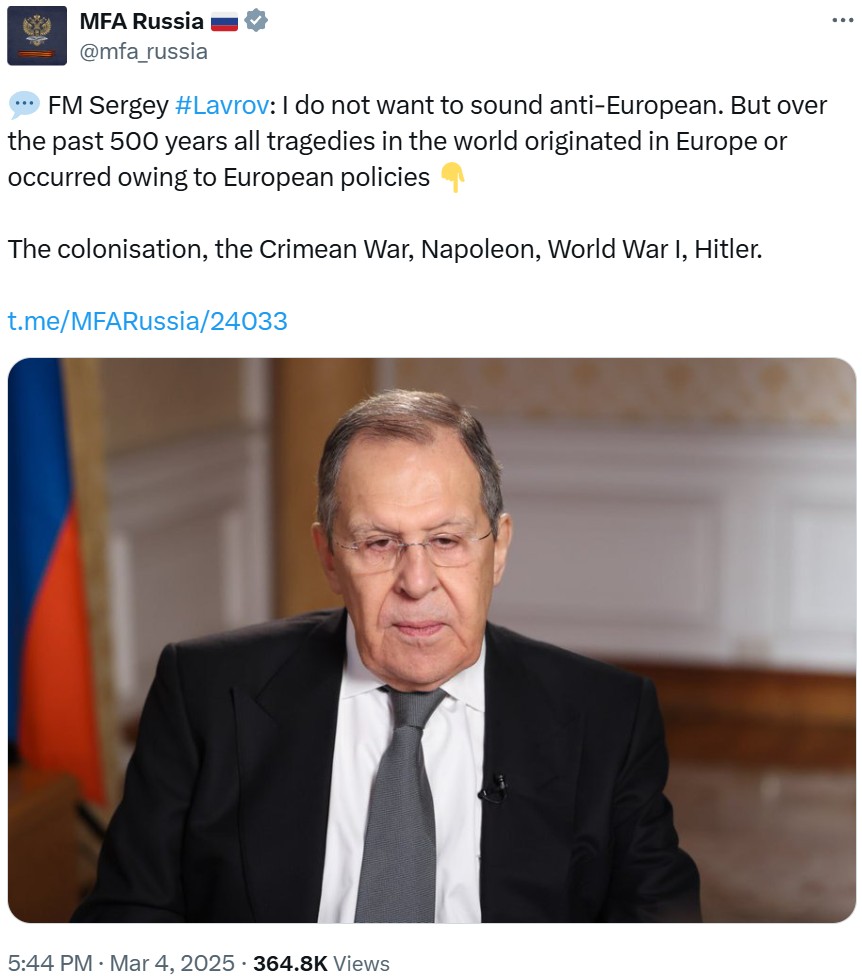Viewport: 862px width, 976px height.
Task: Click the tweet text about European policies
Action: click(x=417, y=141)
